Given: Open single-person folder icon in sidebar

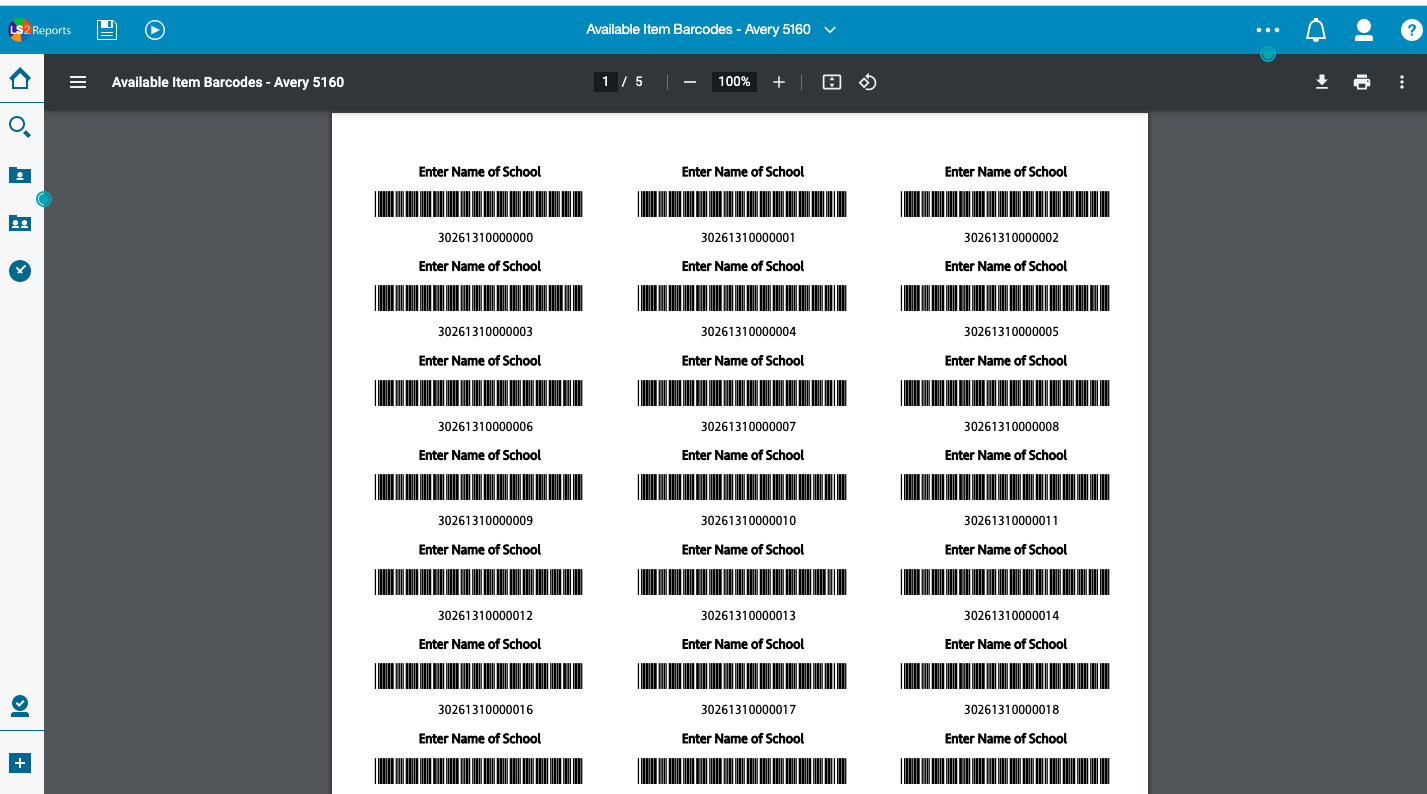Looking at the screenshot, I should [20, 175].
